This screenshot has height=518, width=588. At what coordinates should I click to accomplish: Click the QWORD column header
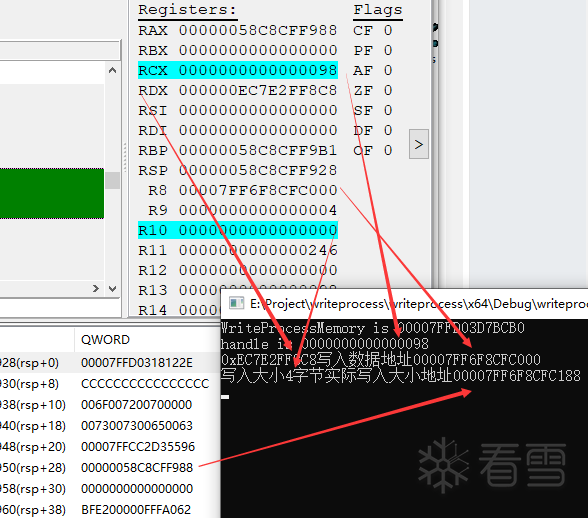coord(105,340)
